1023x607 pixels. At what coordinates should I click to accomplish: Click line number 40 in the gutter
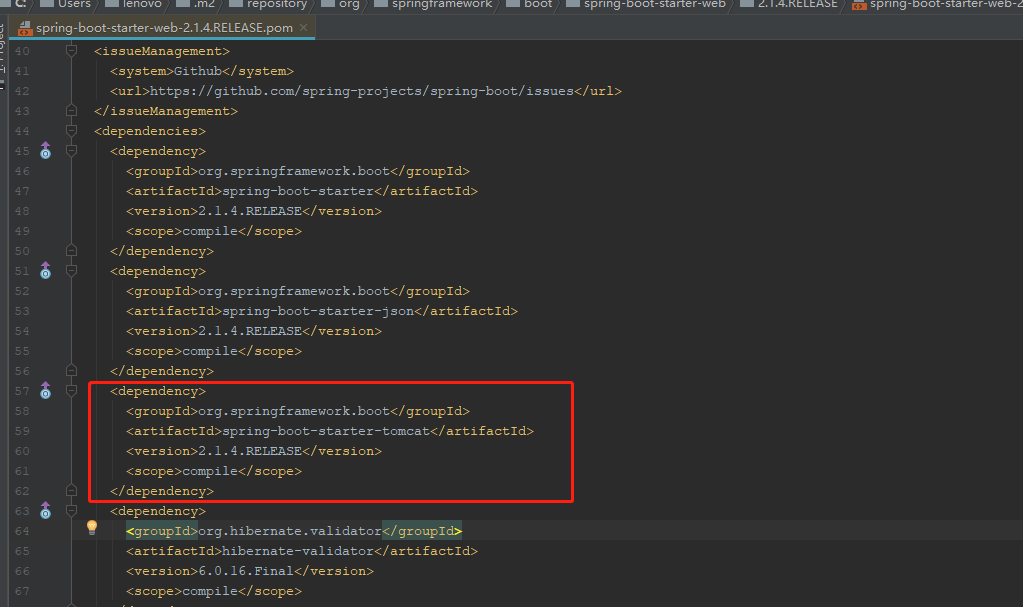click(x=22, y=51)
